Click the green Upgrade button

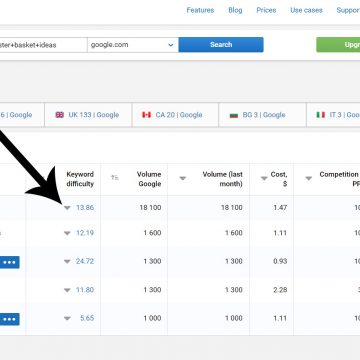point(338,45)
